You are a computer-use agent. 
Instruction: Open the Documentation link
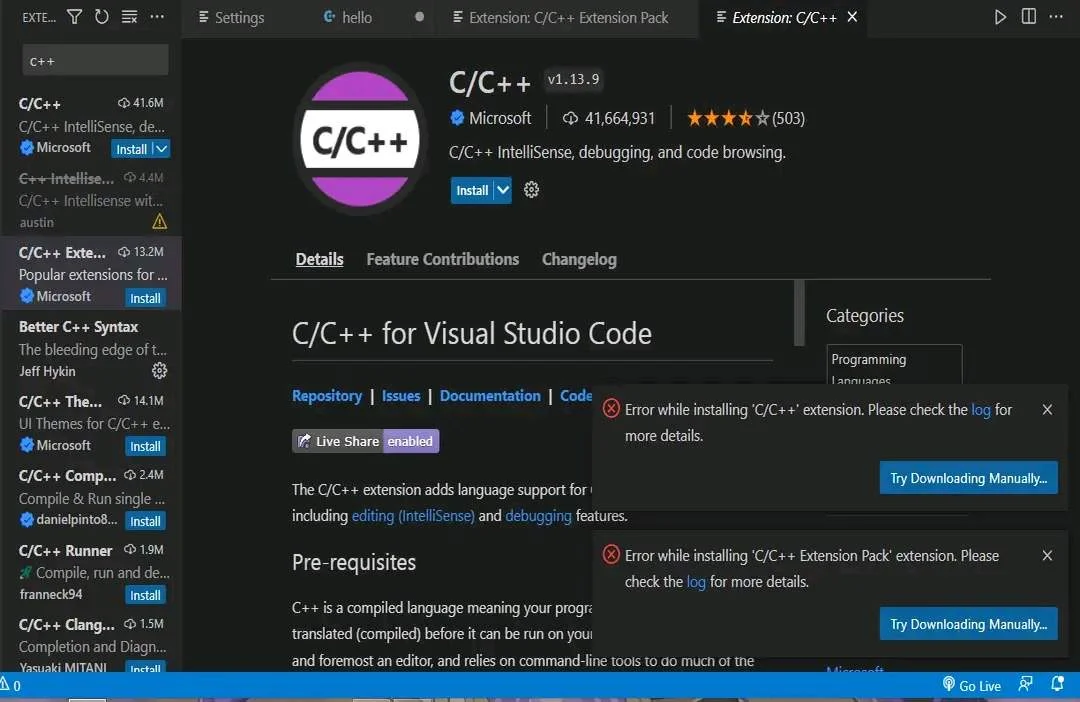click(x=490, y=395)
